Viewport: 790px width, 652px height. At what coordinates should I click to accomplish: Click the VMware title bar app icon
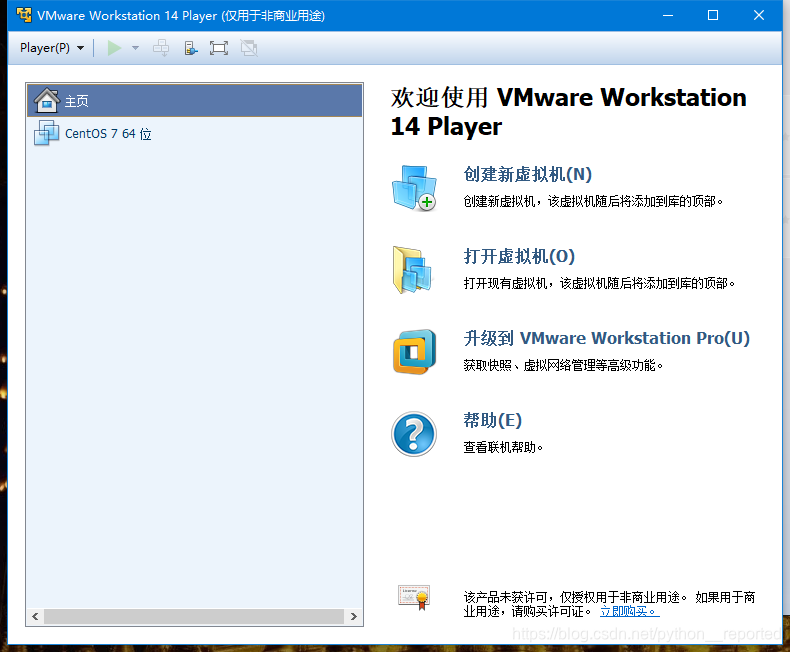point(24,15)
